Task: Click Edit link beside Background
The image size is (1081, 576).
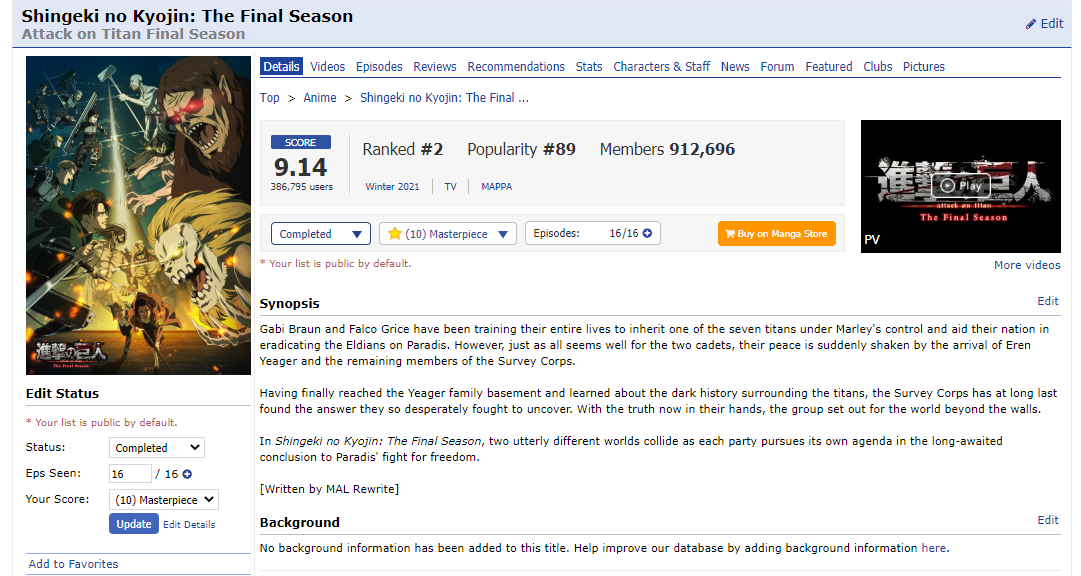Action: pyautogui.click(x=1048, y=520)
